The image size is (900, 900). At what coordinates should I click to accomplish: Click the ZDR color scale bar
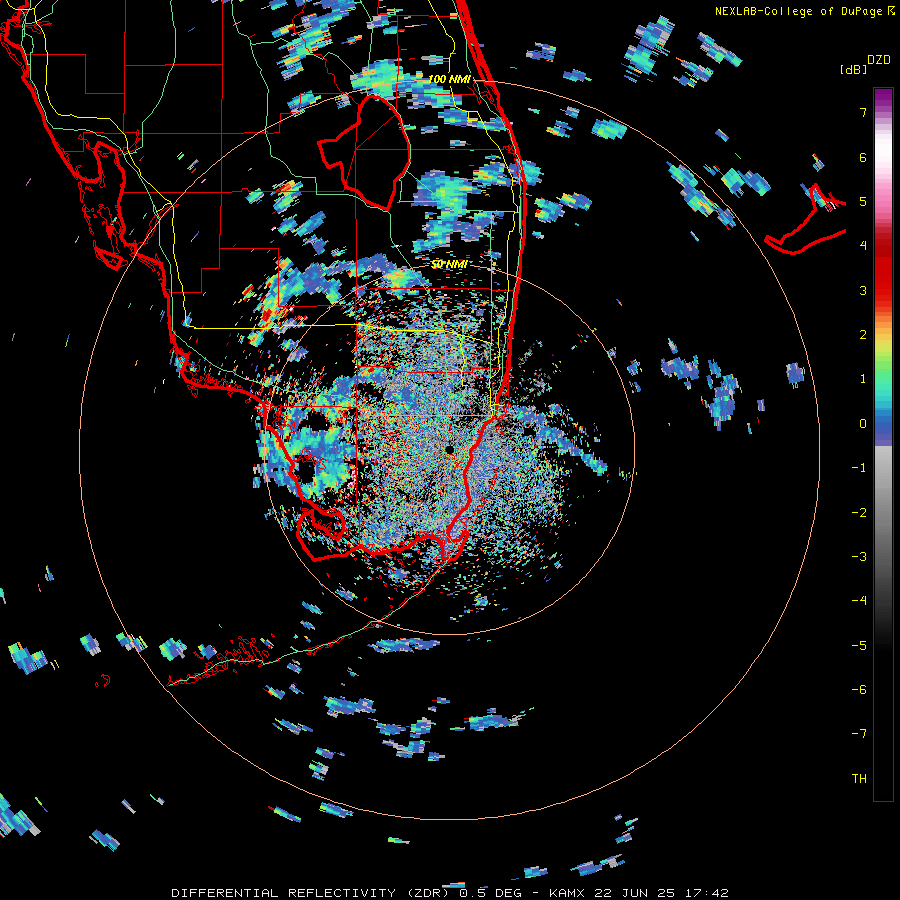(883, 444)
